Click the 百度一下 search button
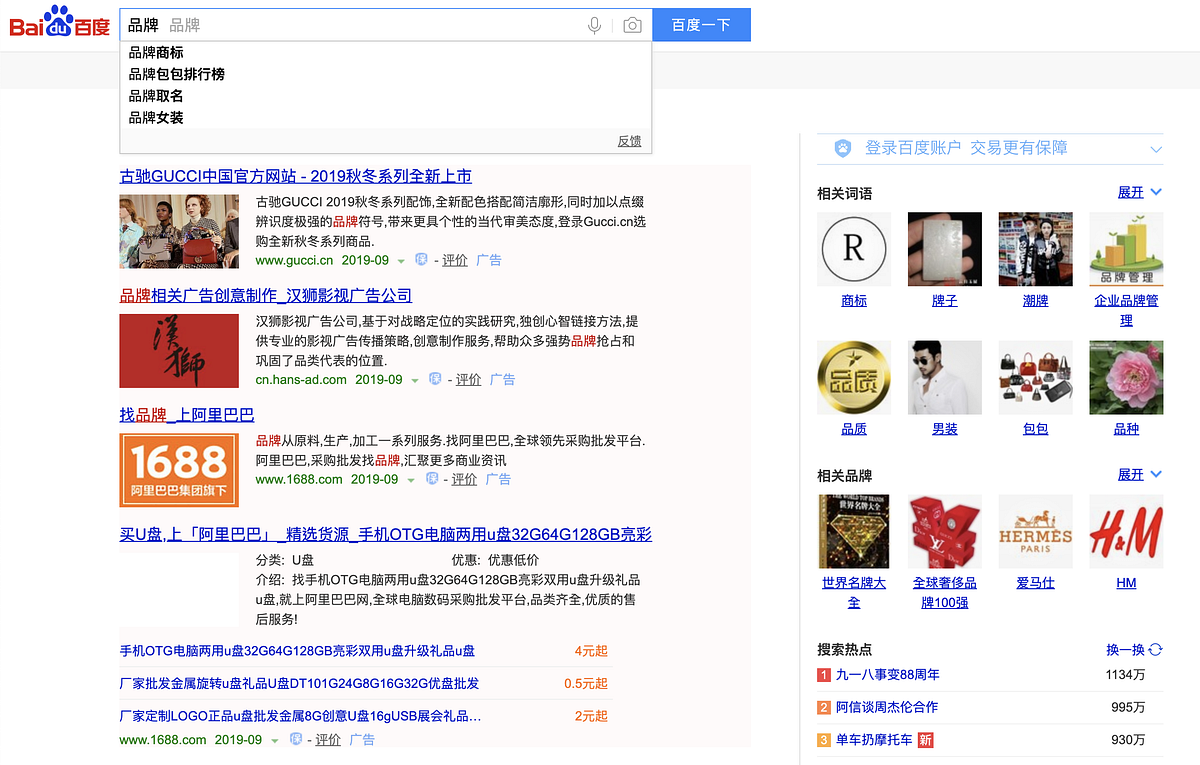Viewport: 1200px width, 765px height. [701, 25]
